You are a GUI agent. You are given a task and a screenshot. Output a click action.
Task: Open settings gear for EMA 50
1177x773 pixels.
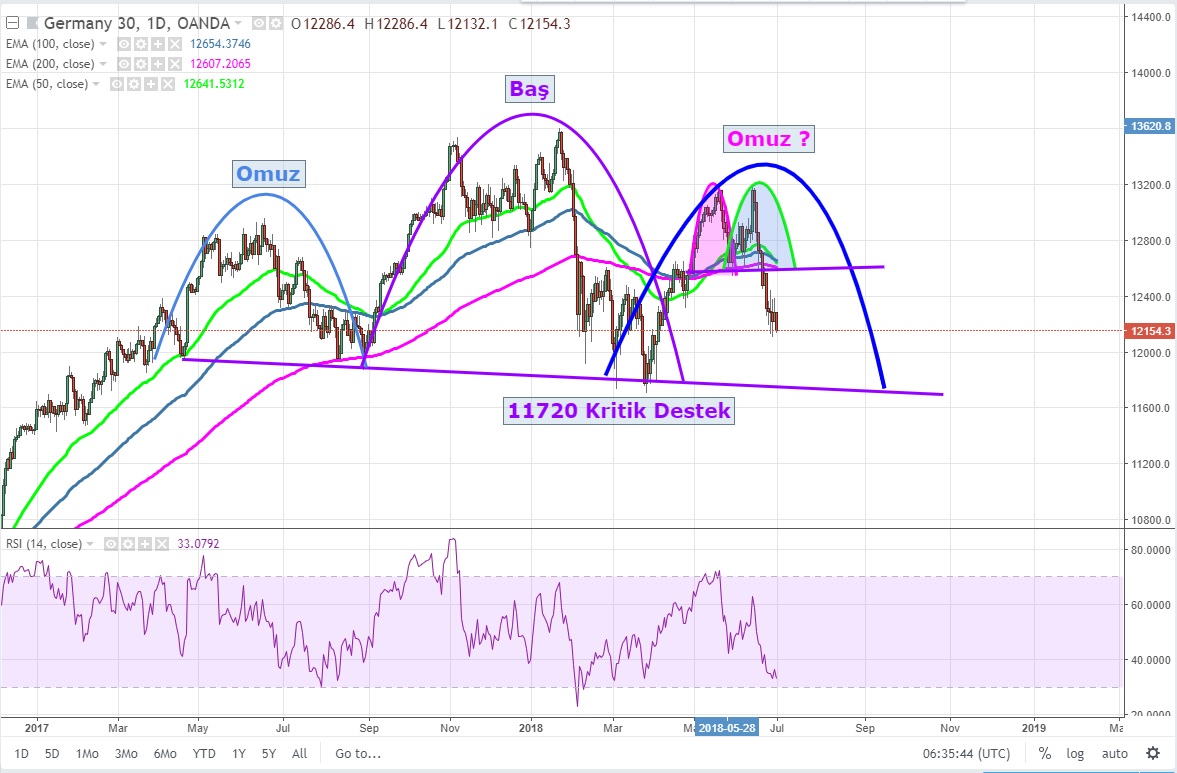point(133,84)
